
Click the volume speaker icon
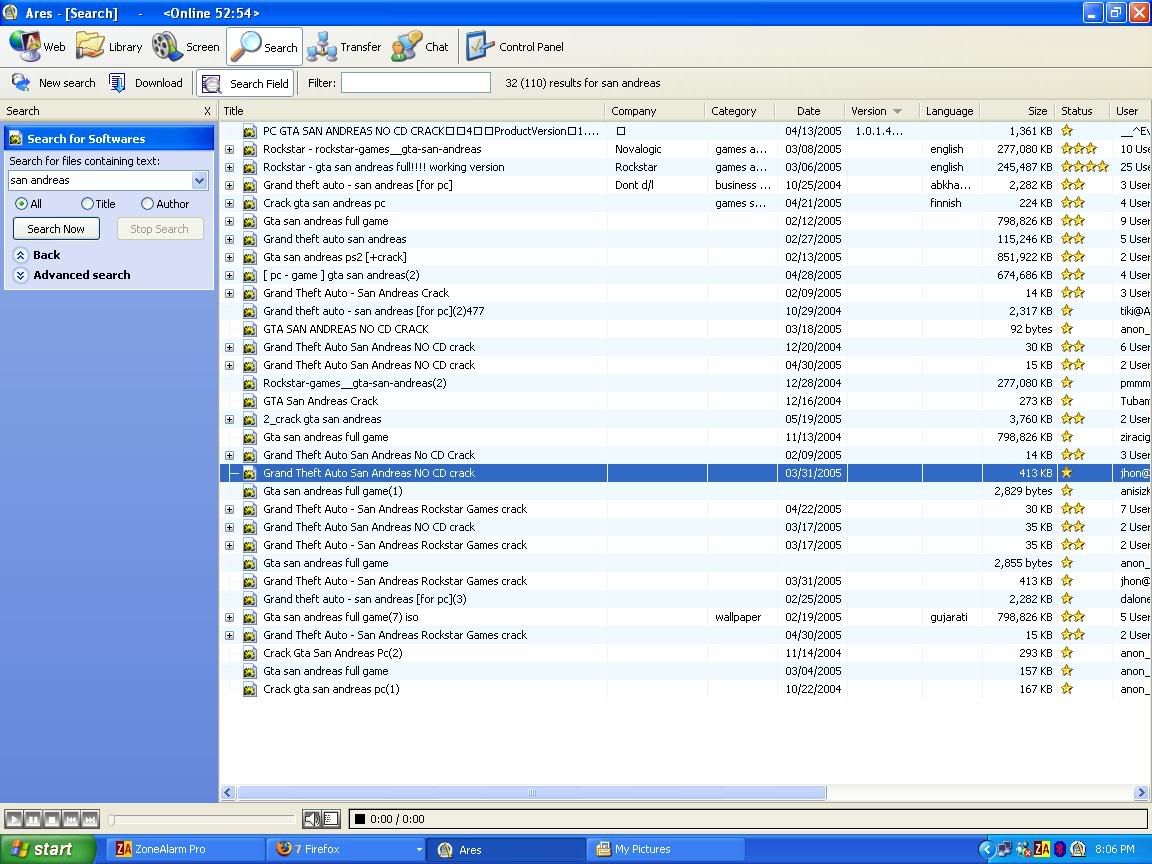point(312,818)
